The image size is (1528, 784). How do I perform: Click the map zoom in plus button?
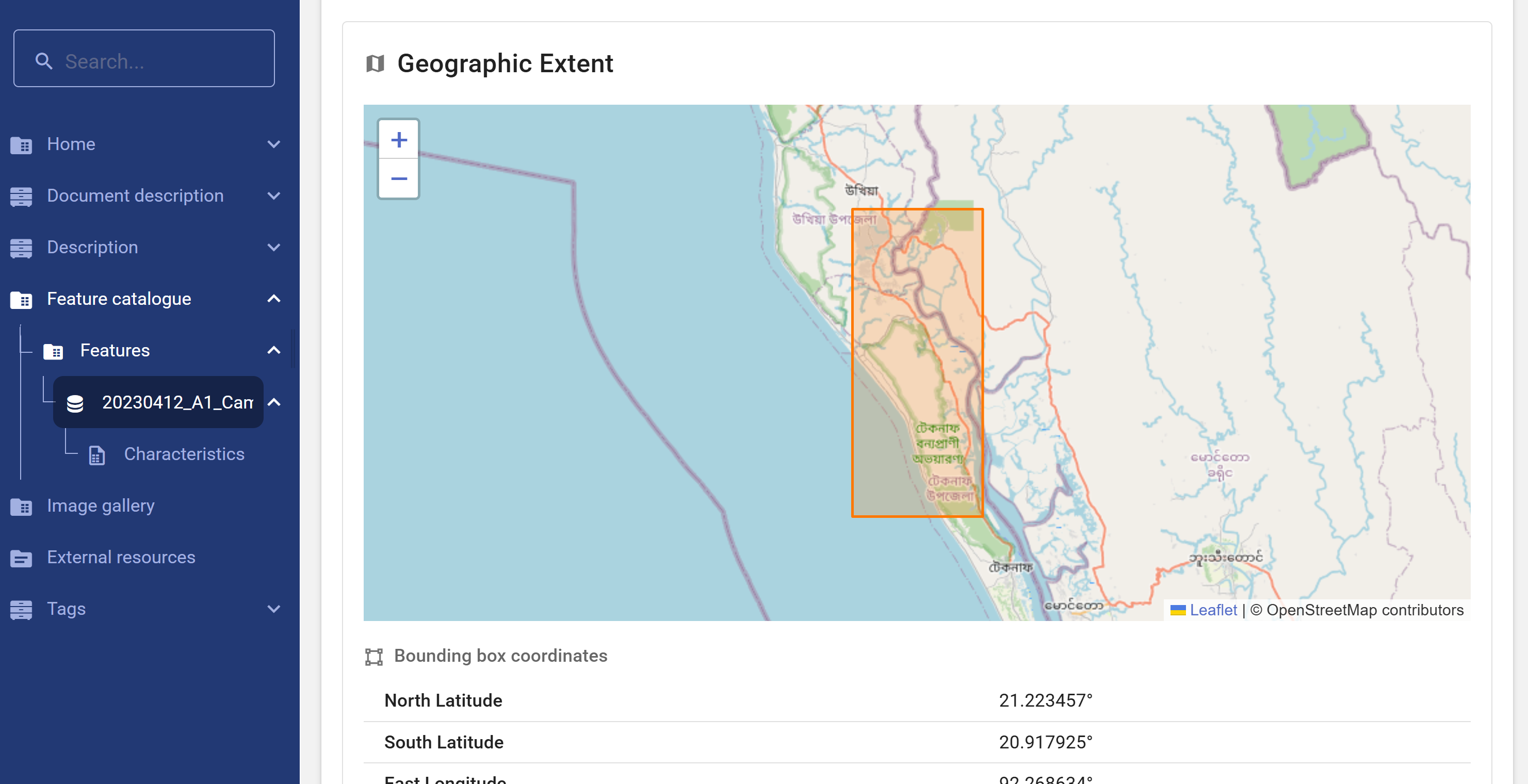(399, 140)
